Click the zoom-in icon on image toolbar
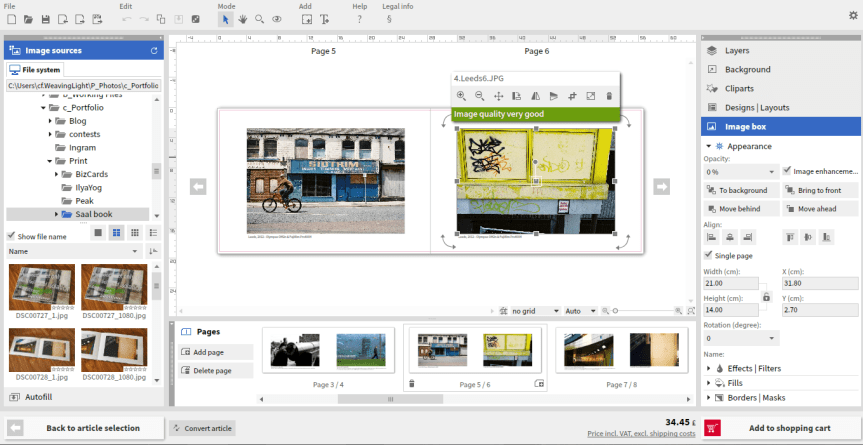Viewport: 863px width, 445px height. pos(461,96)
